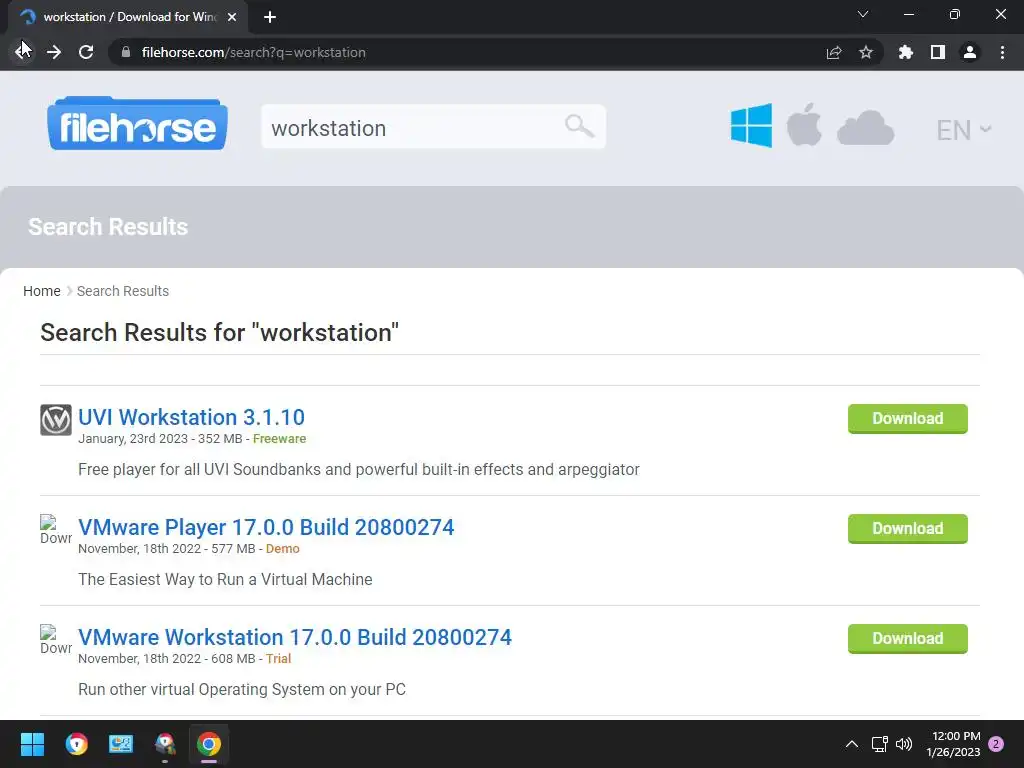This screenshot has width=1024, height=768.
Task: Click the red shield taskbar icon
Action: (x=76, y=744)
